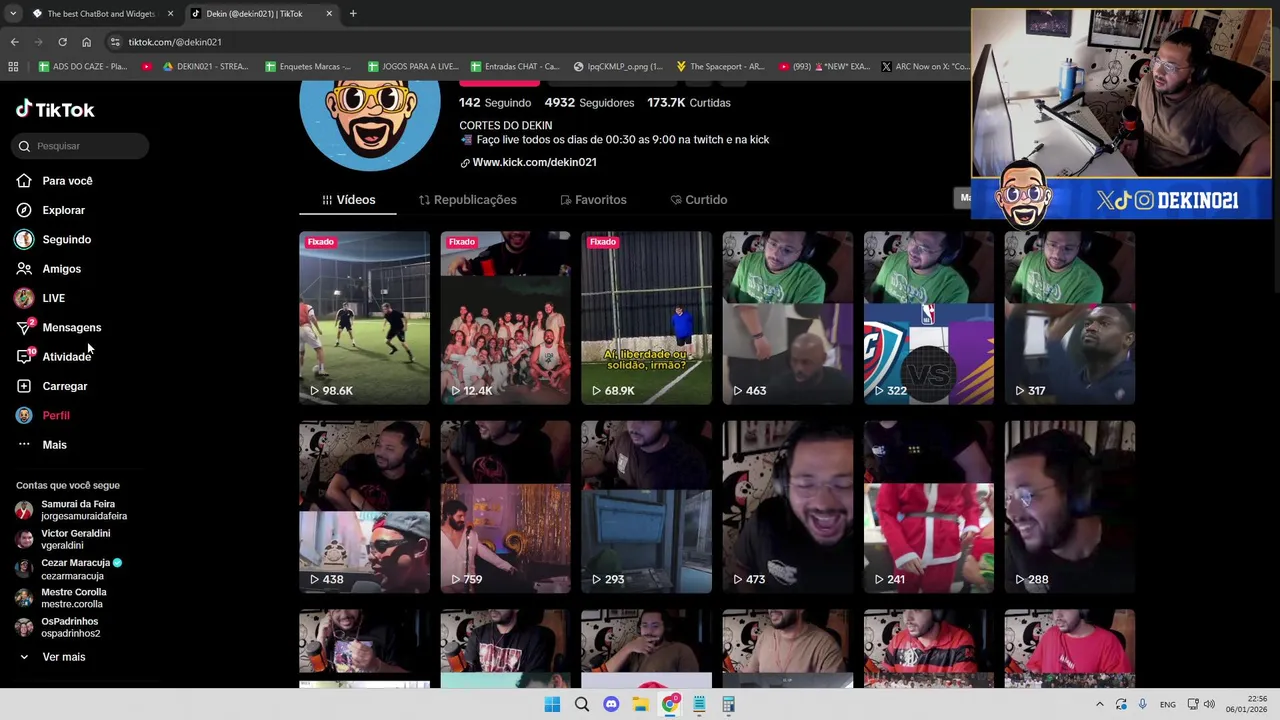The width and height of the screenshot is (1280, 720).
Task: Open the Para você home feed
Action: click(x=55, y=181)
